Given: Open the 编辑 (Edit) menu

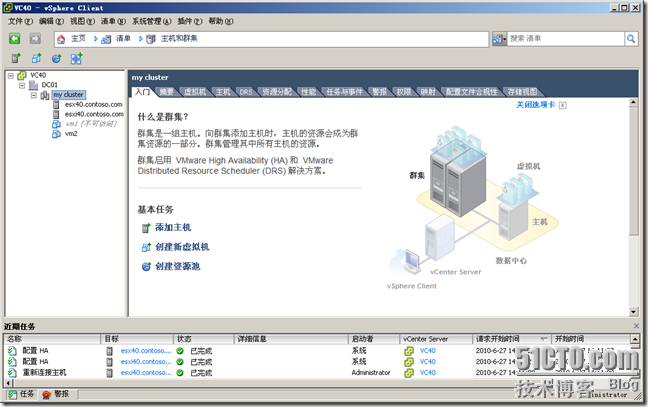Looking at the screenshot, I should (x=51, y=21).
